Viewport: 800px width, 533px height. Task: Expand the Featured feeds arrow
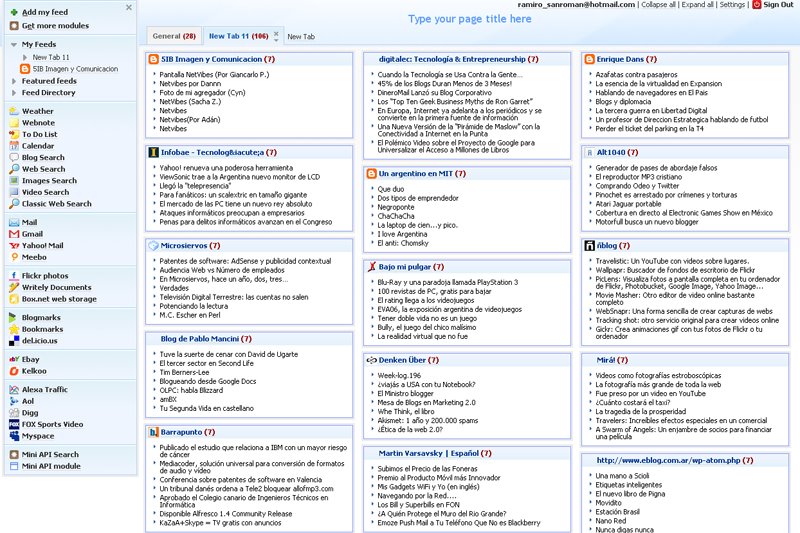tap(14, 81)
